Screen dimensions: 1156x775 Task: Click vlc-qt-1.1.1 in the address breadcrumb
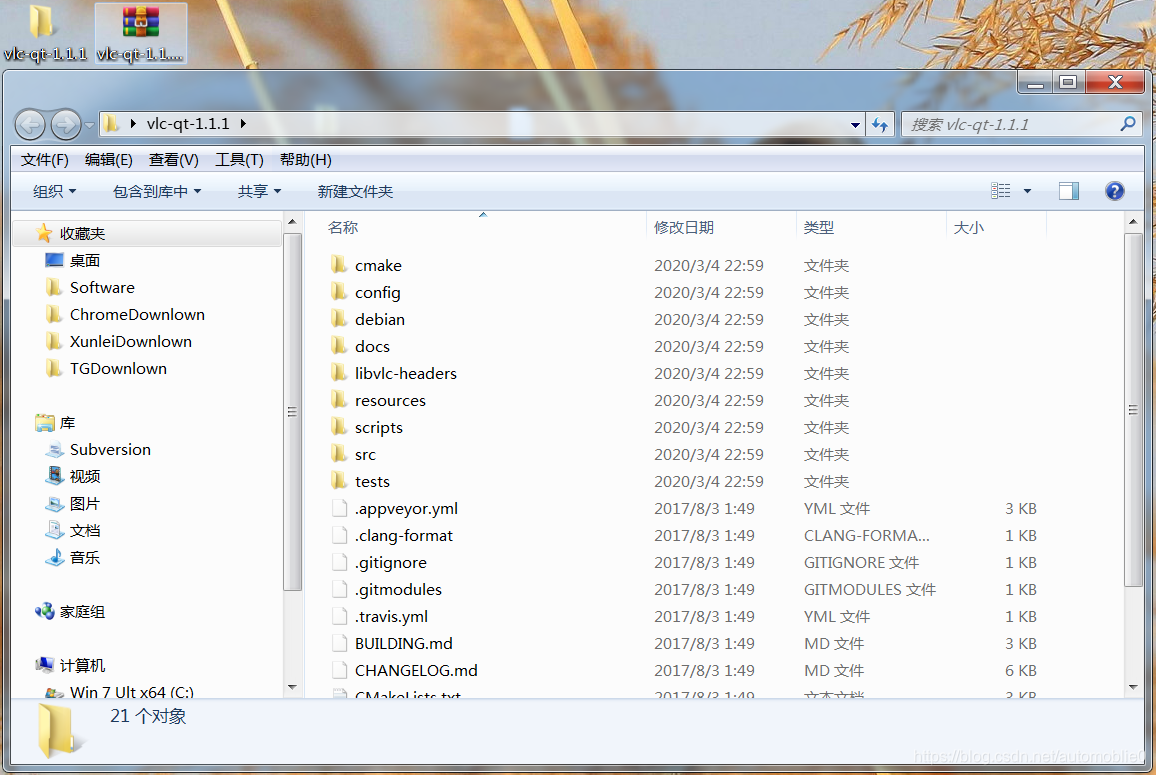(188, 124)
